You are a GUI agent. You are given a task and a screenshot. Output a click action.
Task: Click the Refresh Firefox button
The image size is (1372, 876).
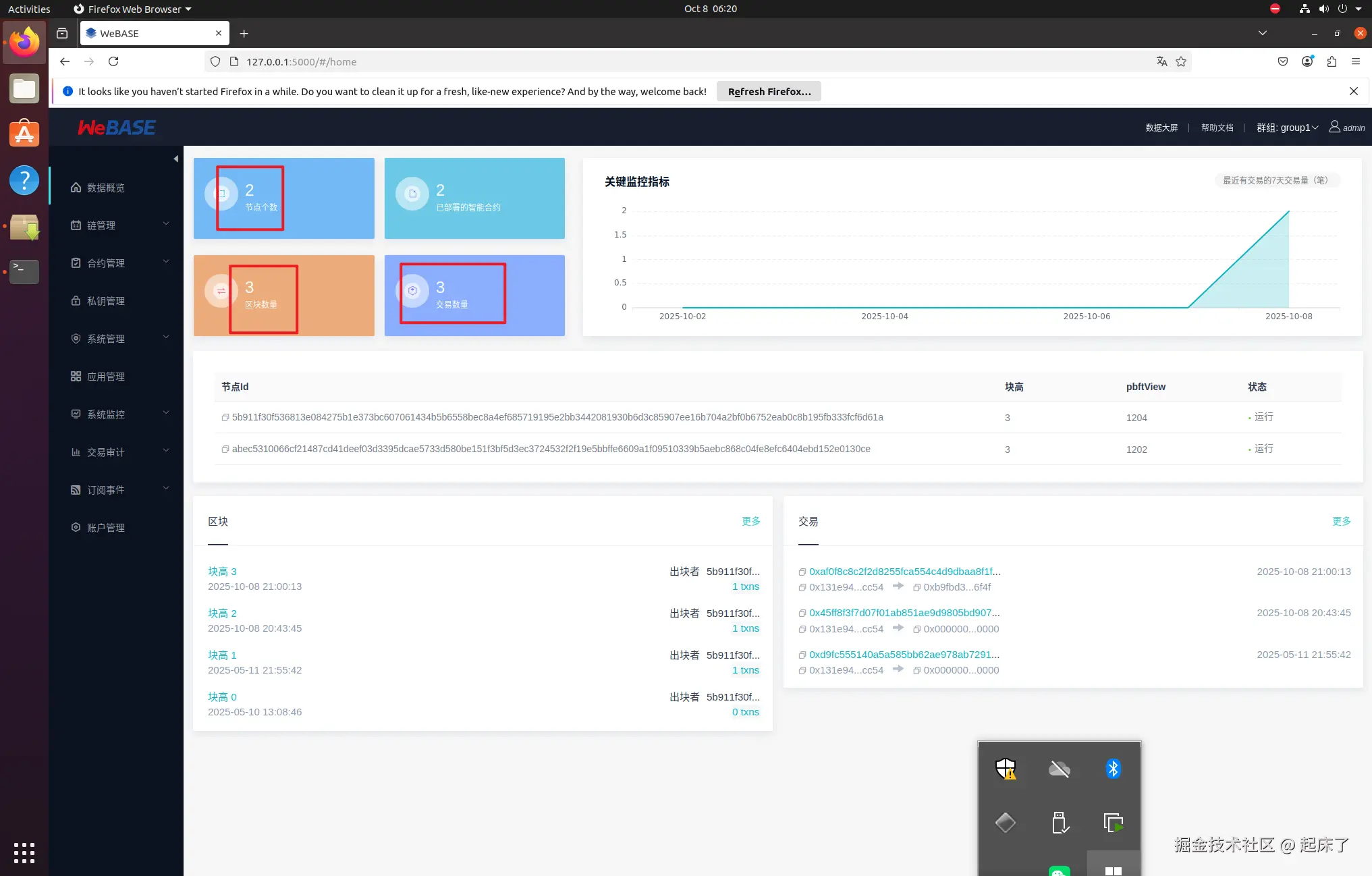click(x=769, y=92)
